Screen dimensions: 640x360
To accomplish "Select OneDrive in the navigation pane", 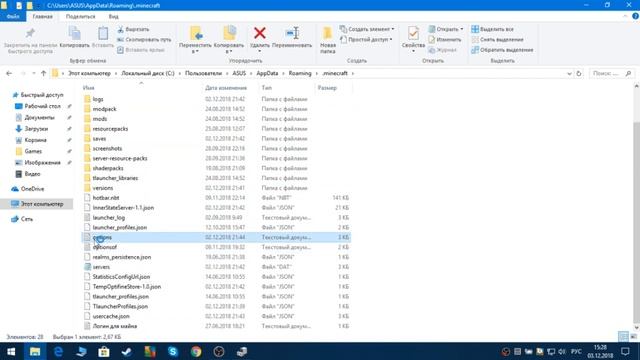I will (x=32, y=189).
